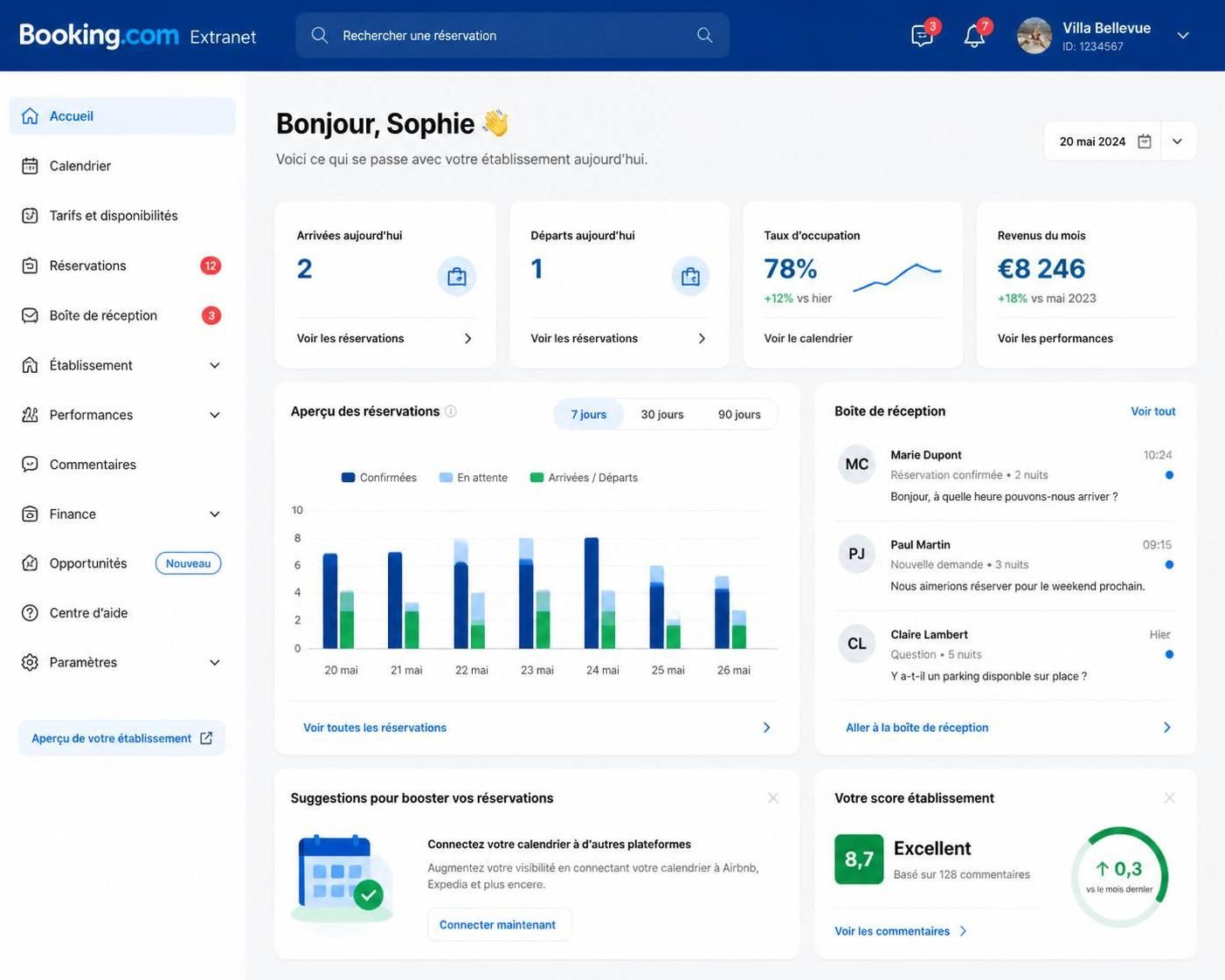Open the messages icon in header
Image resolution: width=1225 pixels, height=980 pixels.
922,36
